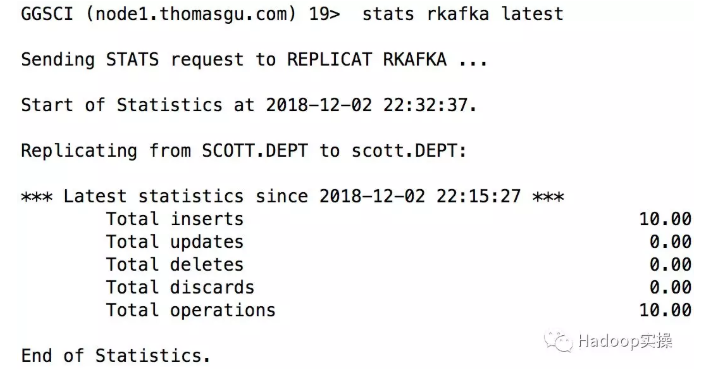Click the WeChat logo icon in watermark
Screen dimensions: 726x369
click(558, 342)
